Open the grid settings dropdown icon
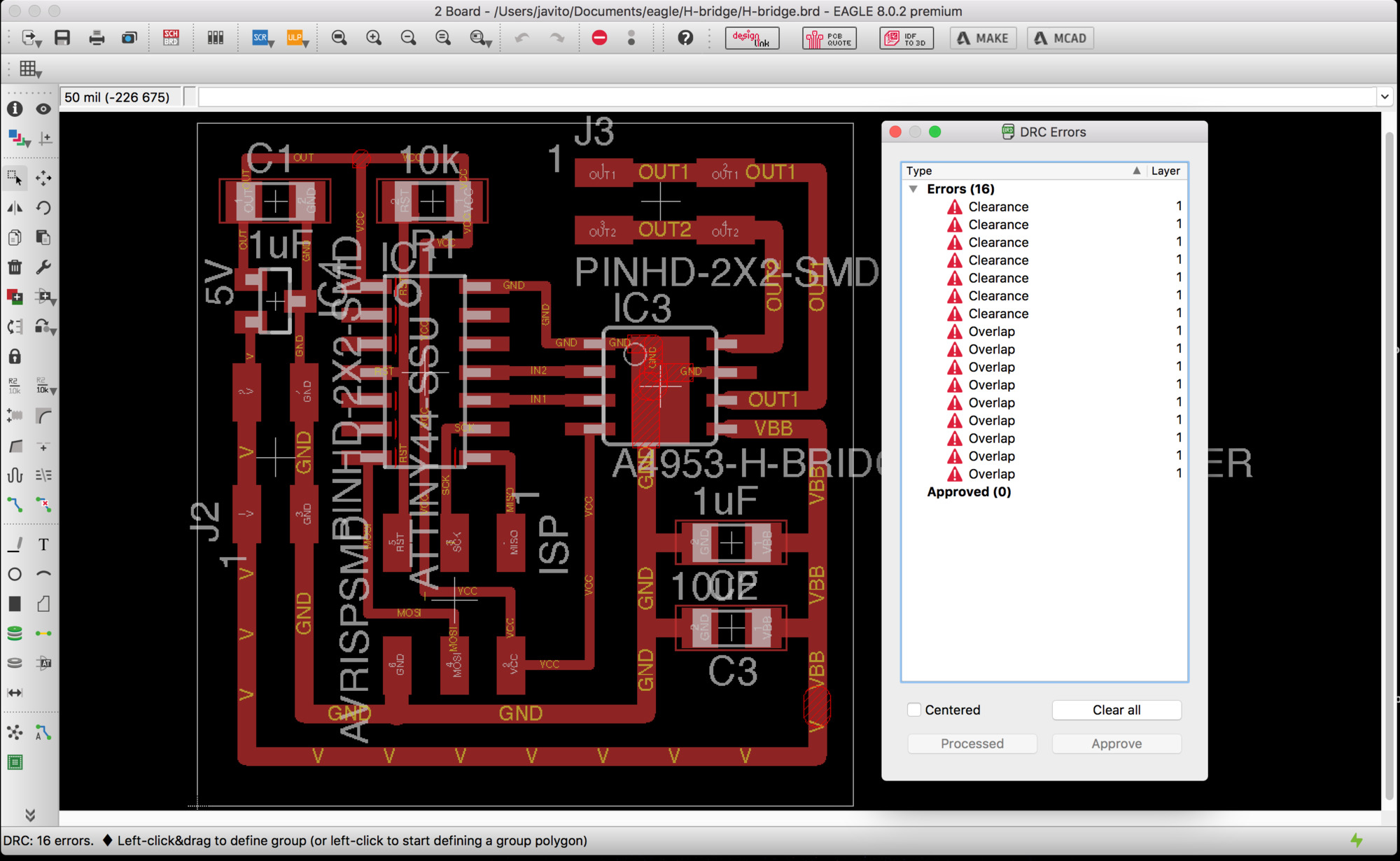 (x=30, y=69)
